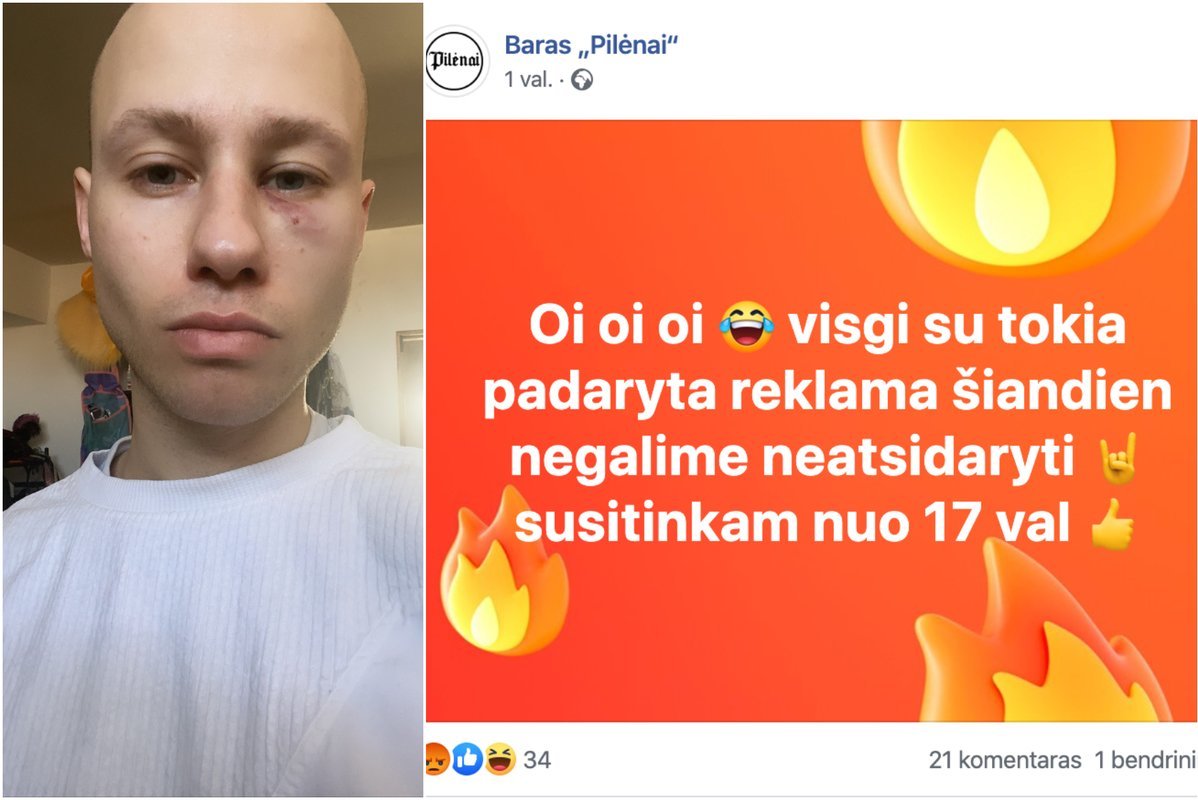Viewport: 1198px width, 800px height.
Task: Click the "padaryta reklama šiandien" text line
Action: pos(827,391)
